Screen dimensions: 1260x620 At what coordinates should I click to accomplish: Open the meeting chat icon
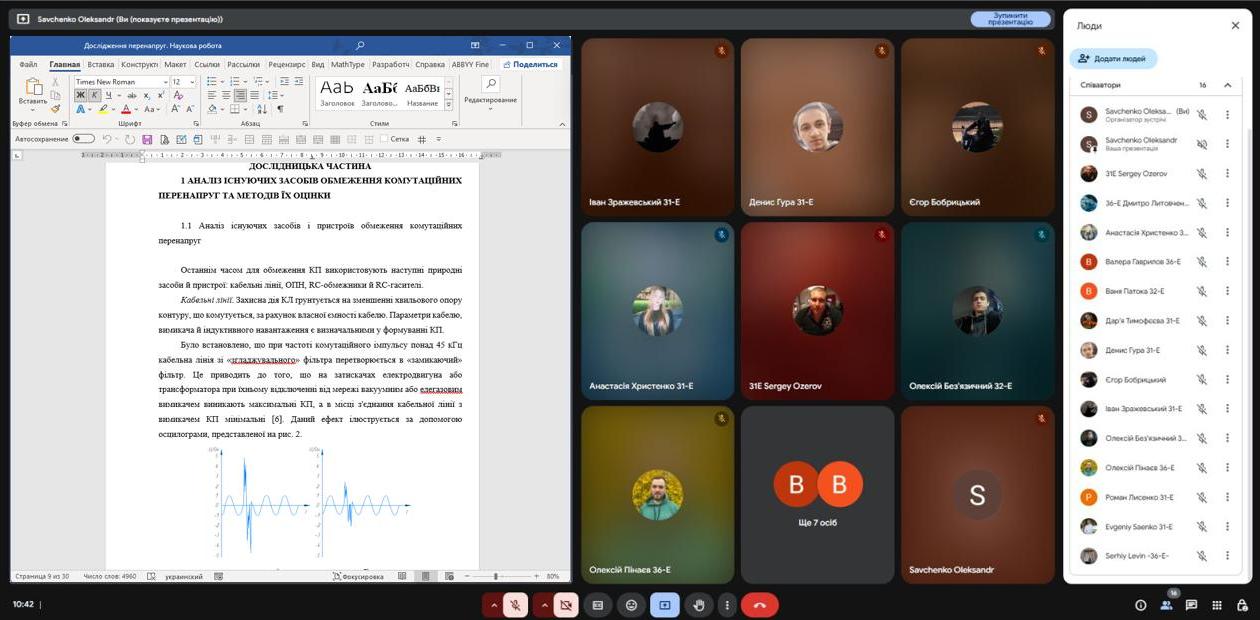click(1191, 605)
